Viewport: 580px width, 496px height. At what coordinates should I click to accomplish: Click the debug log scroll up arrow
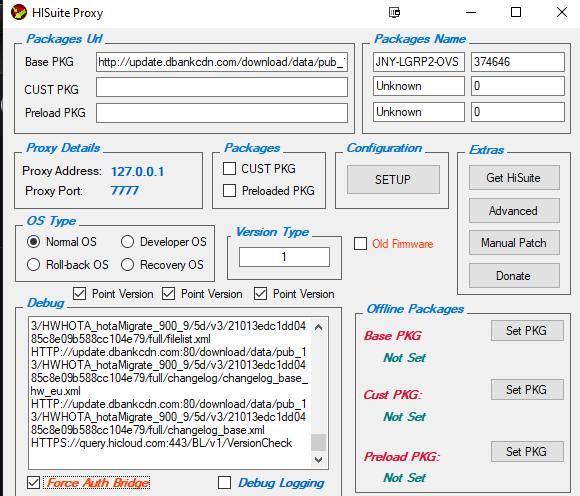point(318,327)
